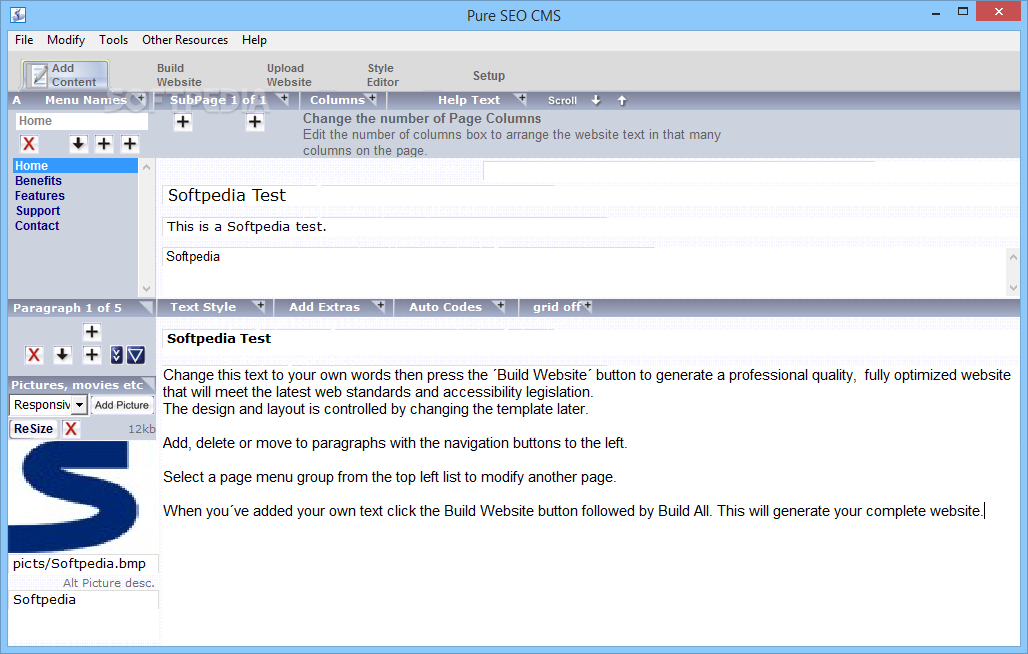Remove picture with red X next to ReSize

pyautogui.click(x=71, y=429)
